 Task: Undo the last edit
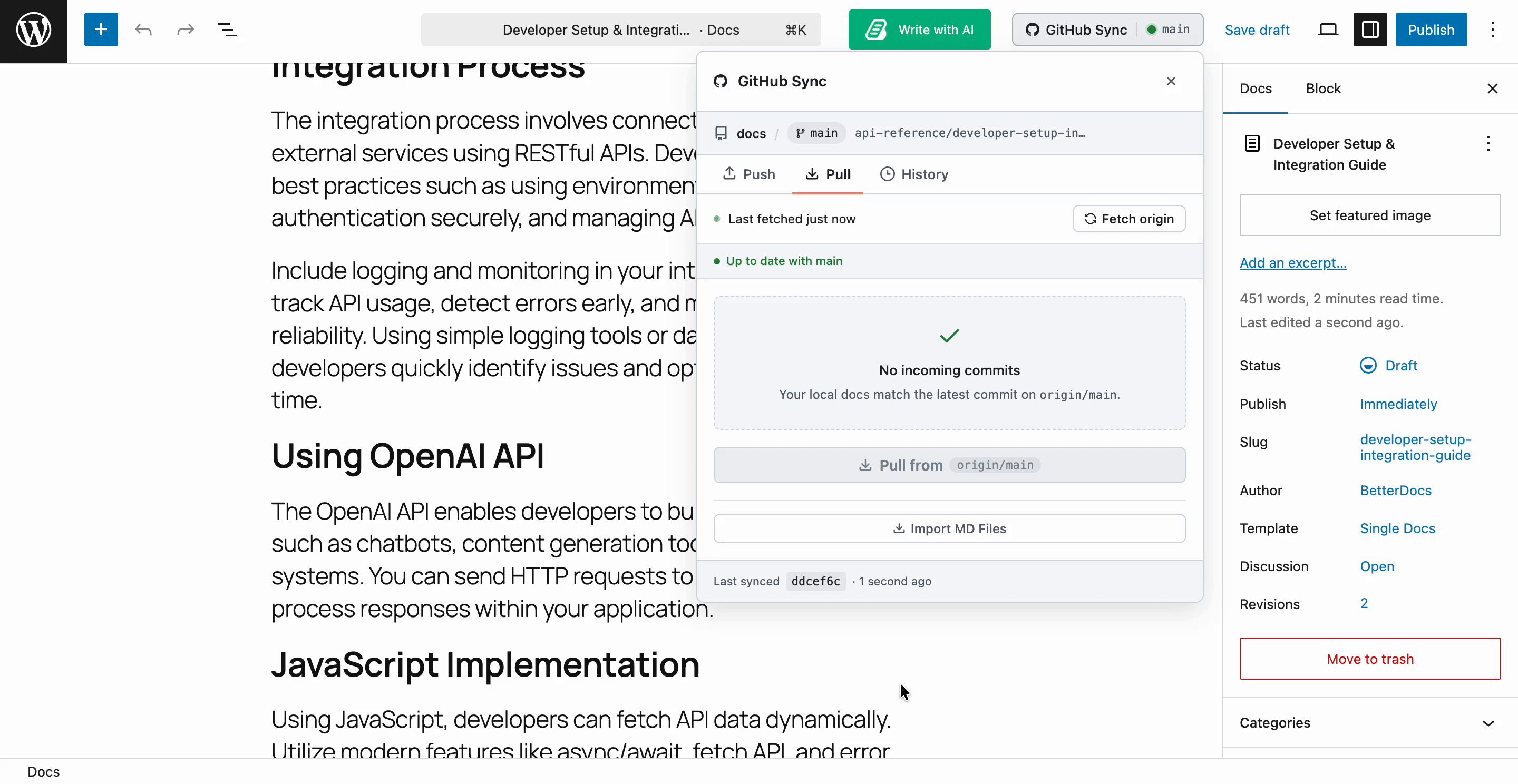tap(143, 30)
